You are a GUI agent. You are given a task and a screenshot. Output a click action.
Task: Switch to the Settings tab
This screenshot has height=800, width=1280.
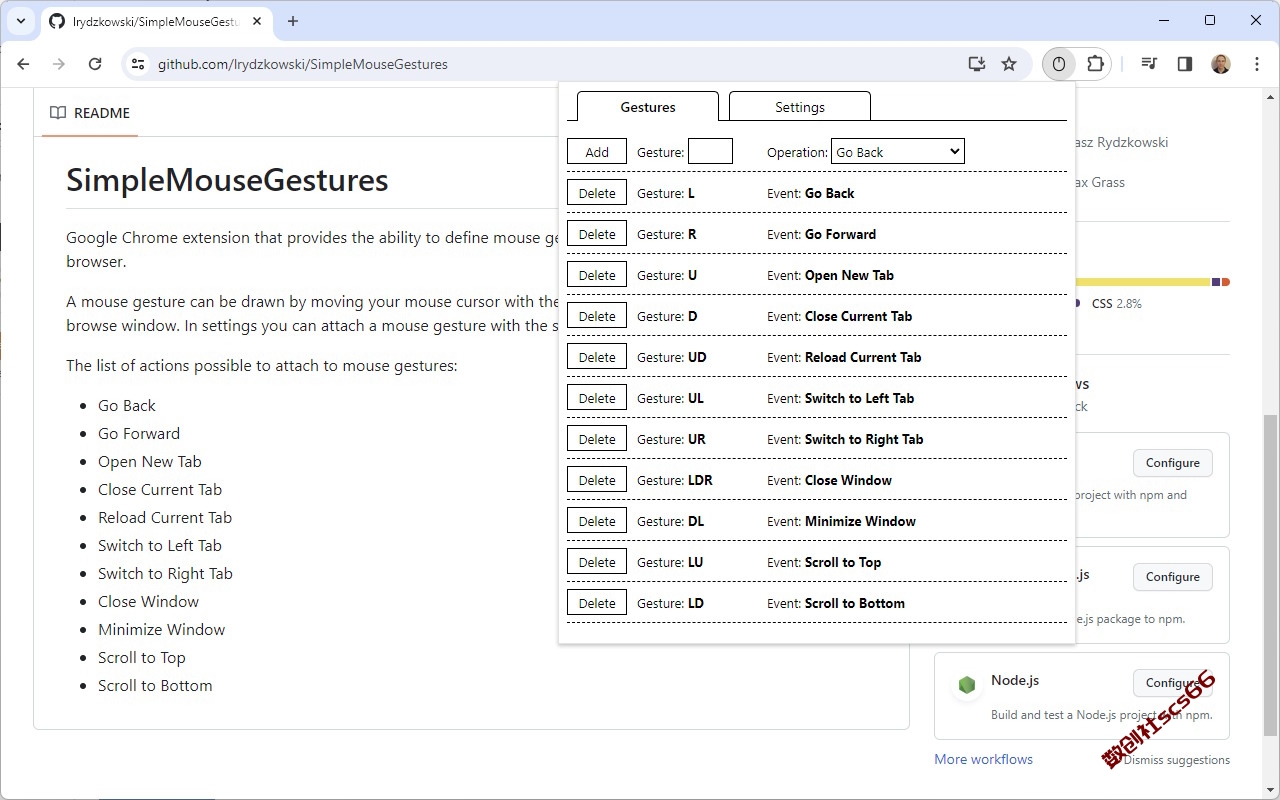(x=800, y=107)
